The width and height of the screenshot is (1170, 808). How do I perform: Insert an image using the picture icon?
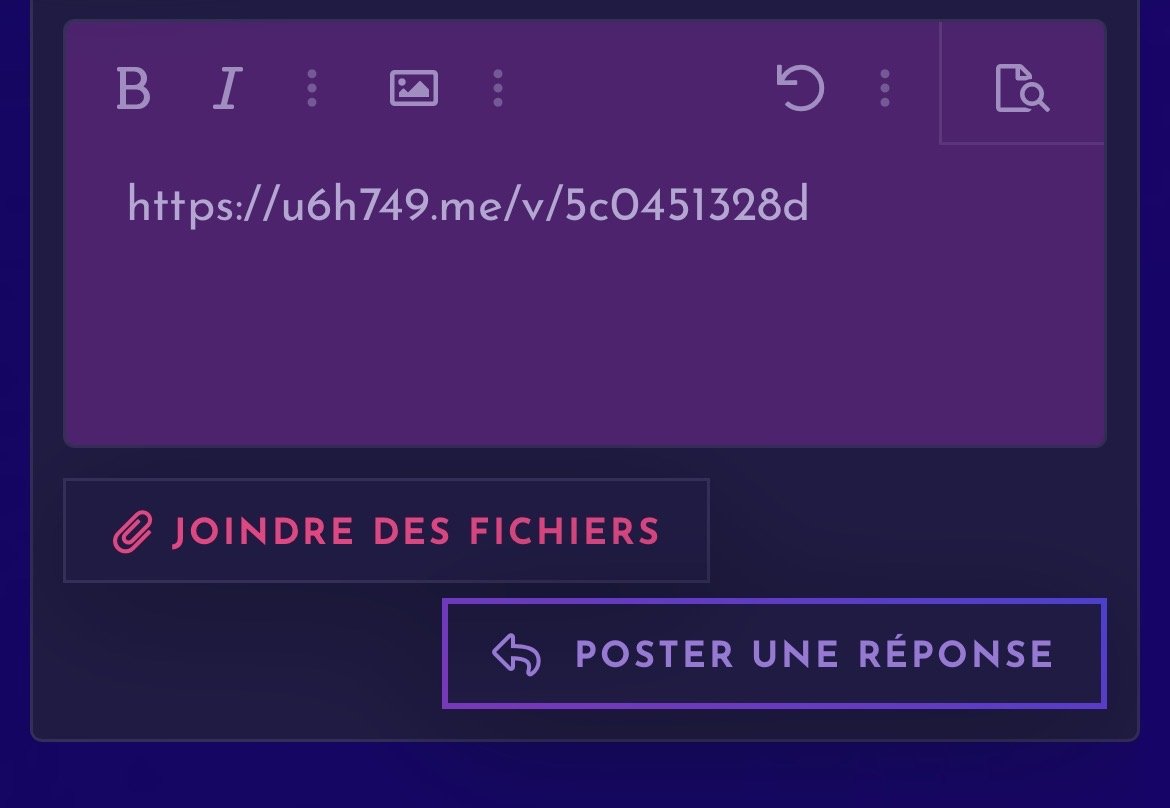coord(413,88)
